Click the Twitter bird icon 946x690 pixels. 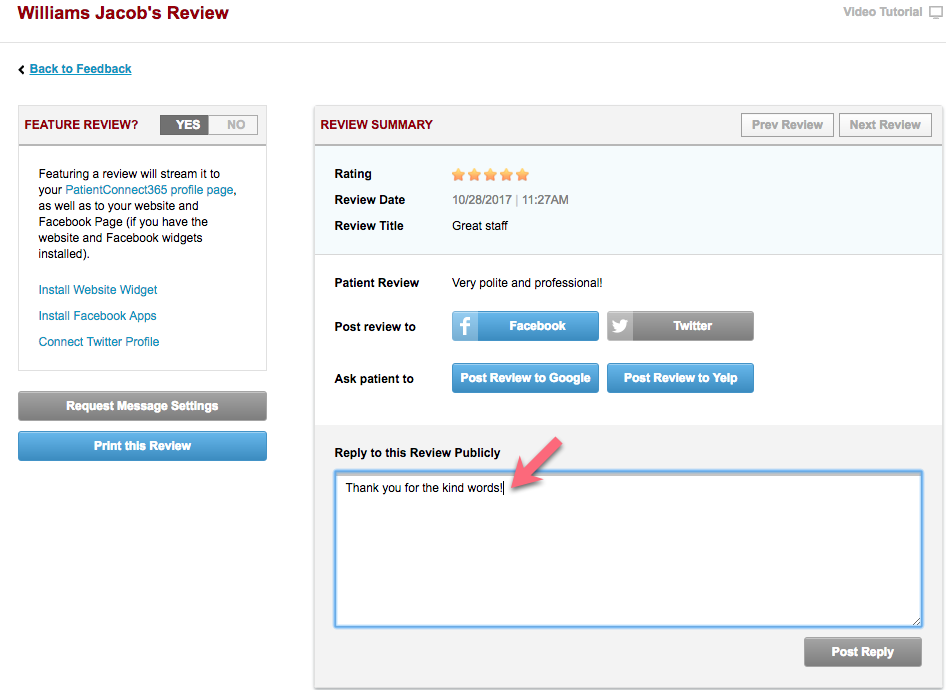[620, 326]
